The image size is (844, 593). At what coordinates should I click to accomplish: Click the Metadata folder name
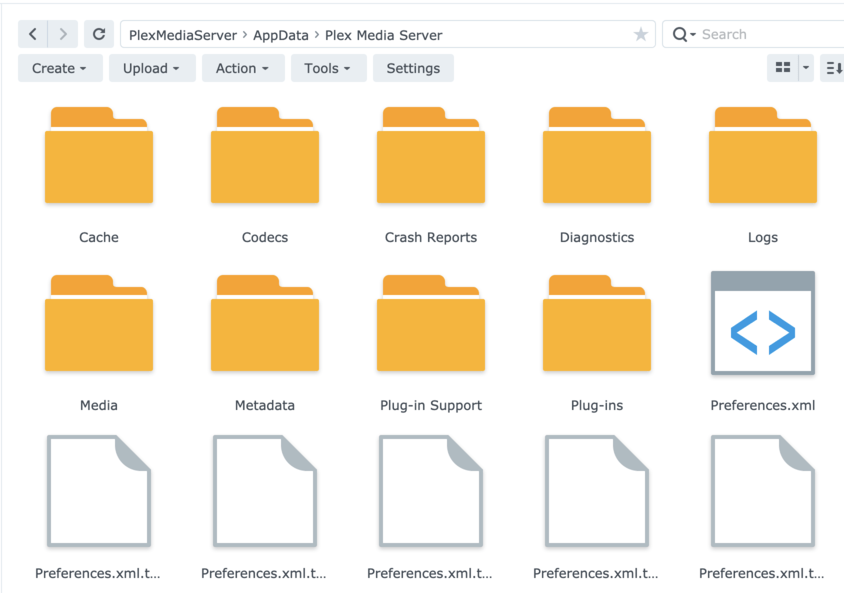(x=265, y=405)
